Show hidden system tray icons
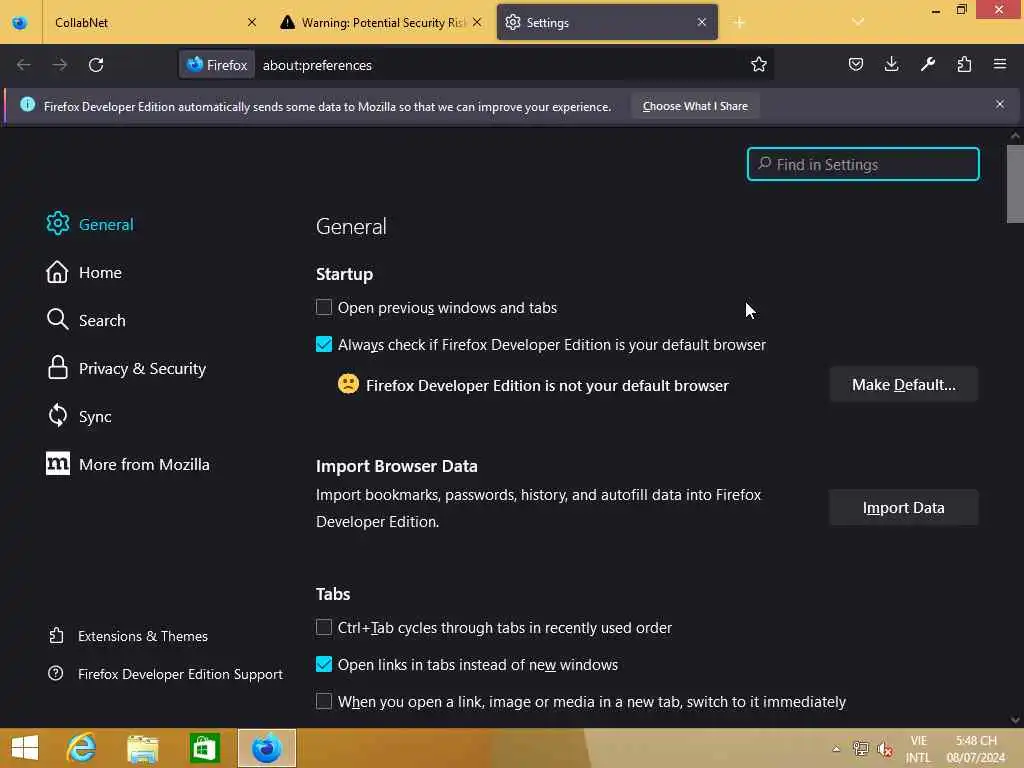 (836, 749)
